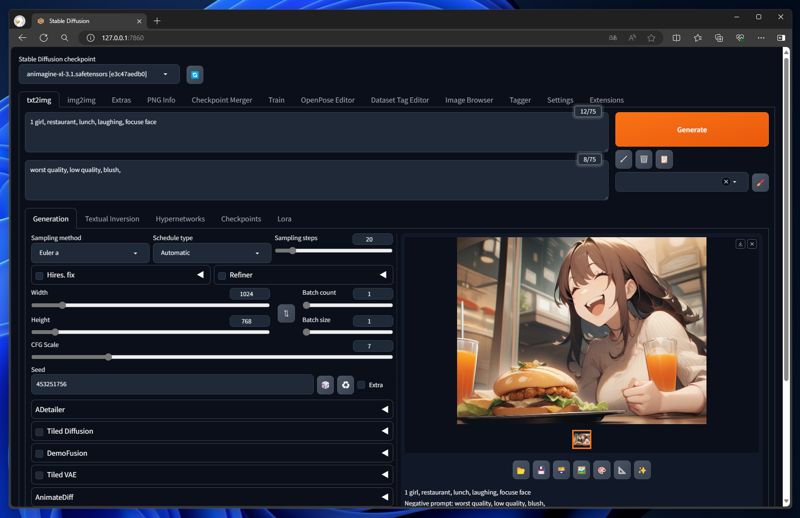Viewport: 800px width, 518px height.
Task: Open the Sampling method dropdown
Action: coord(90,253)
